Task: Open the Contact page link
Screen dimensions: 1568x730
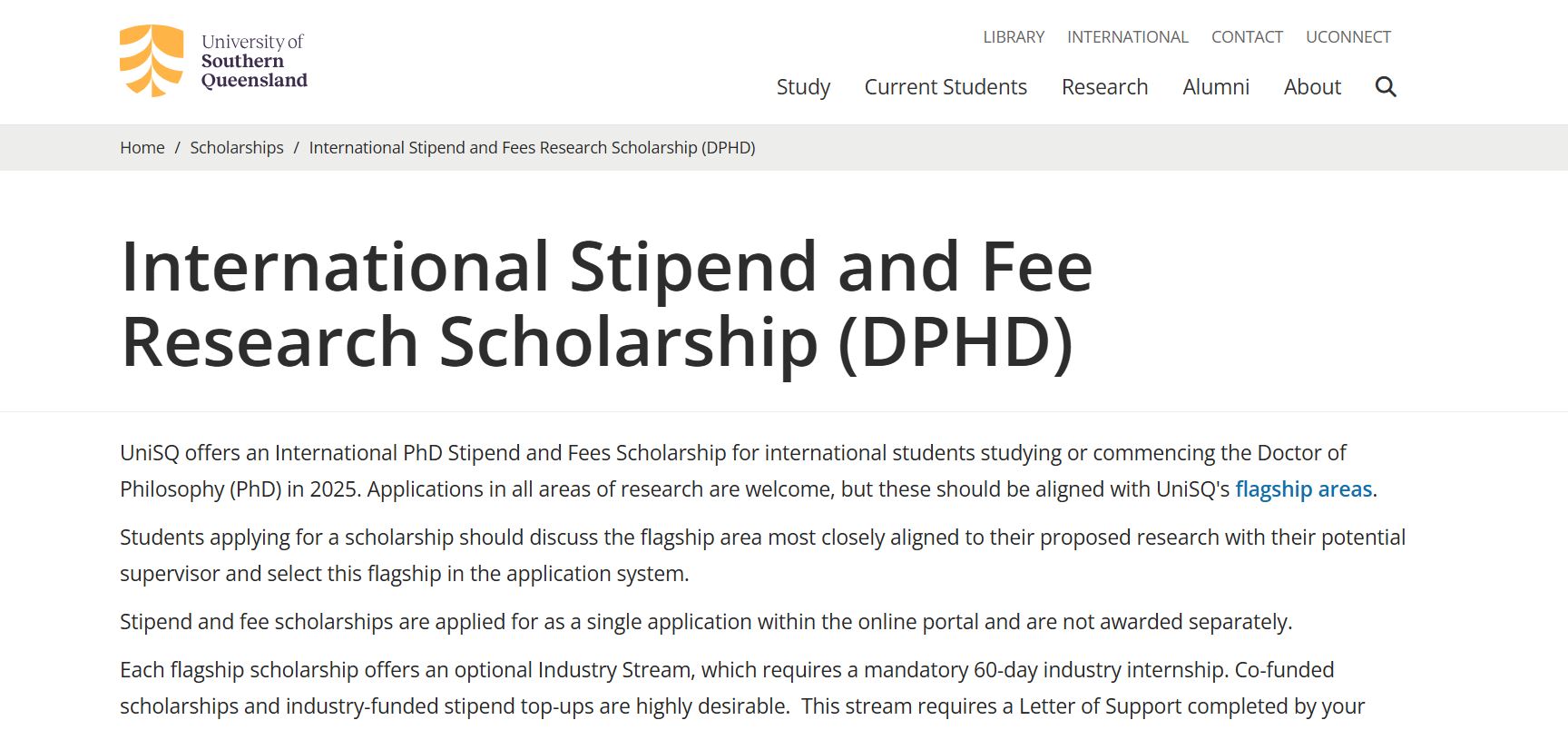Action: [x=1247, y=37]
